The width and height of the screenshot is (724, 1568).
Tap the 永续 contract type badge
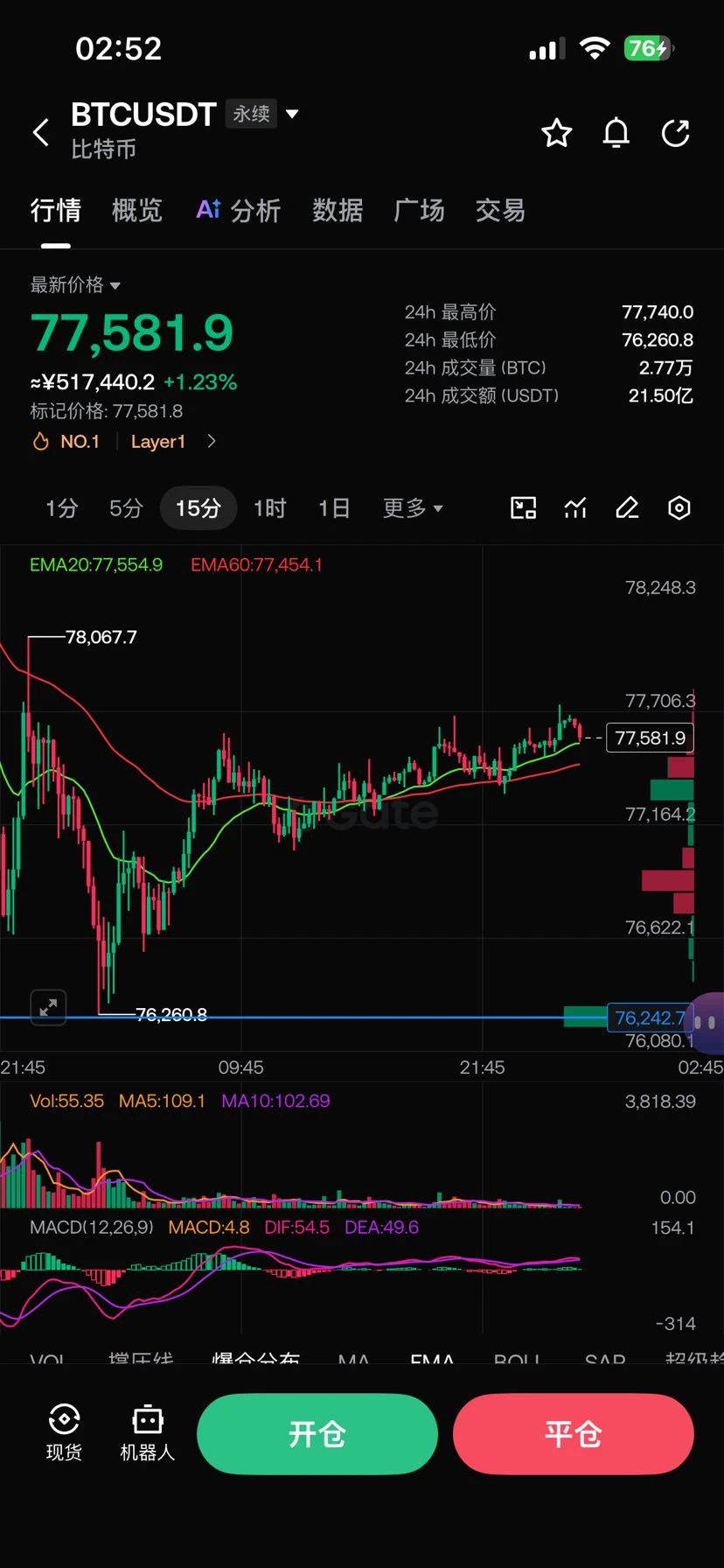252,114
